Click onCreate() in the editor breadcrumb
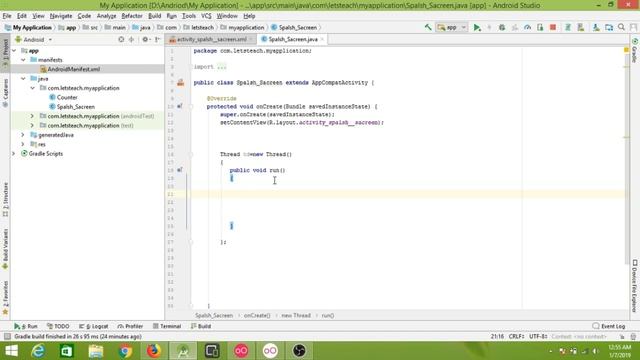This screenshot has width=640, height=360. (x=257, y=316)
